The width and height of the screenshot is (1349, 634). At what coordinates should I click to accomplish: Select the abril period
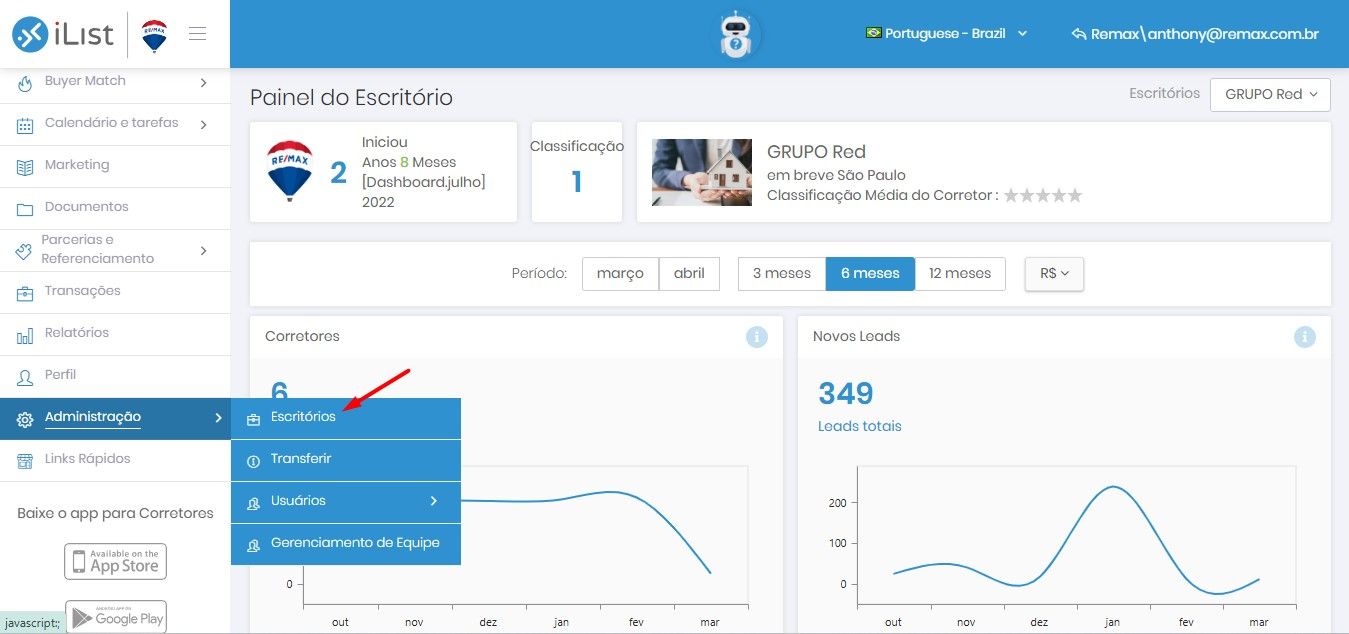pyautogui.click(x=689, y=273)
